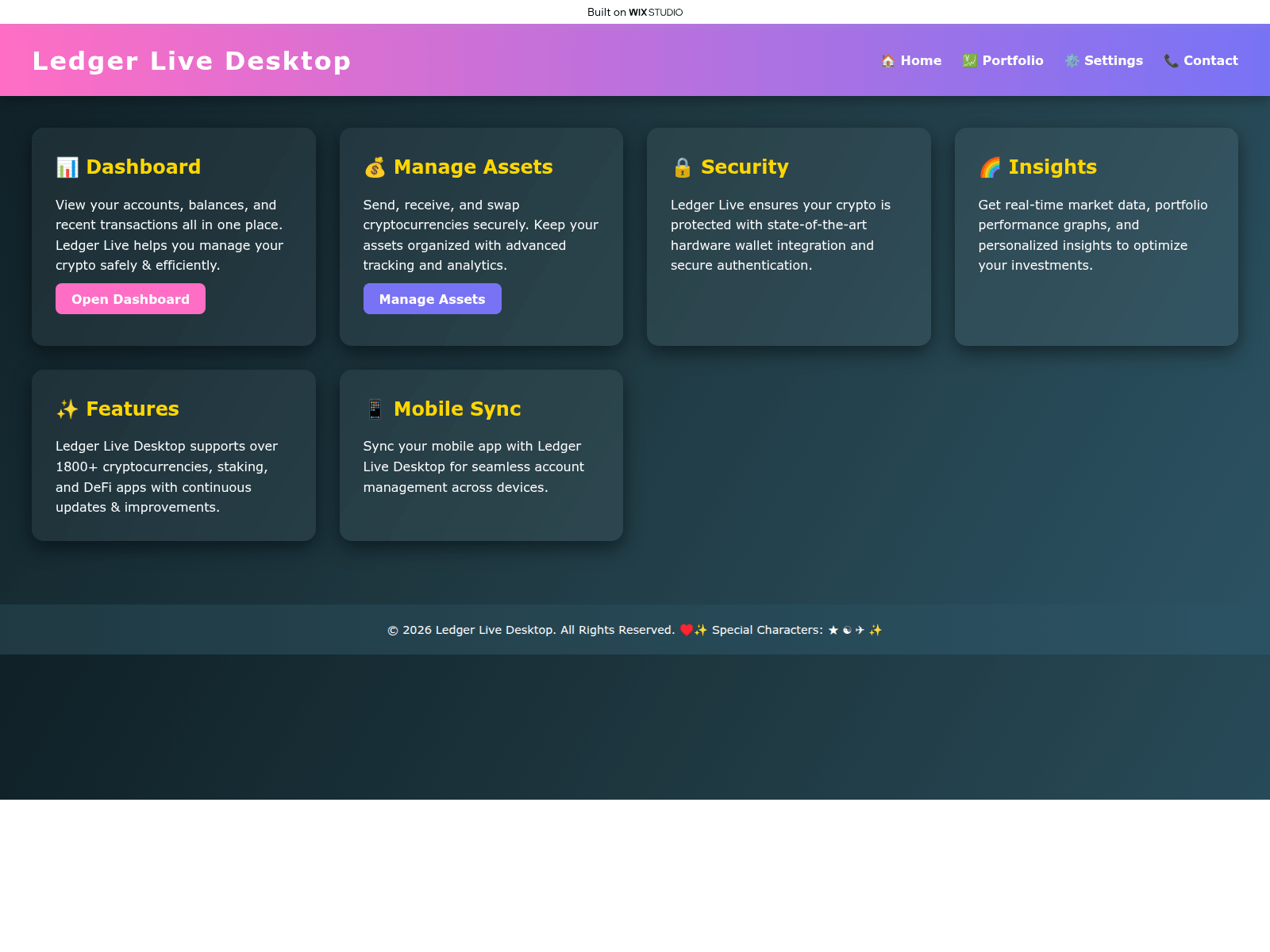Image resolution: width=1270 pixels, height=952 pixels.
Task: Click the Open Dashboard button
Action: pos(130,299)
